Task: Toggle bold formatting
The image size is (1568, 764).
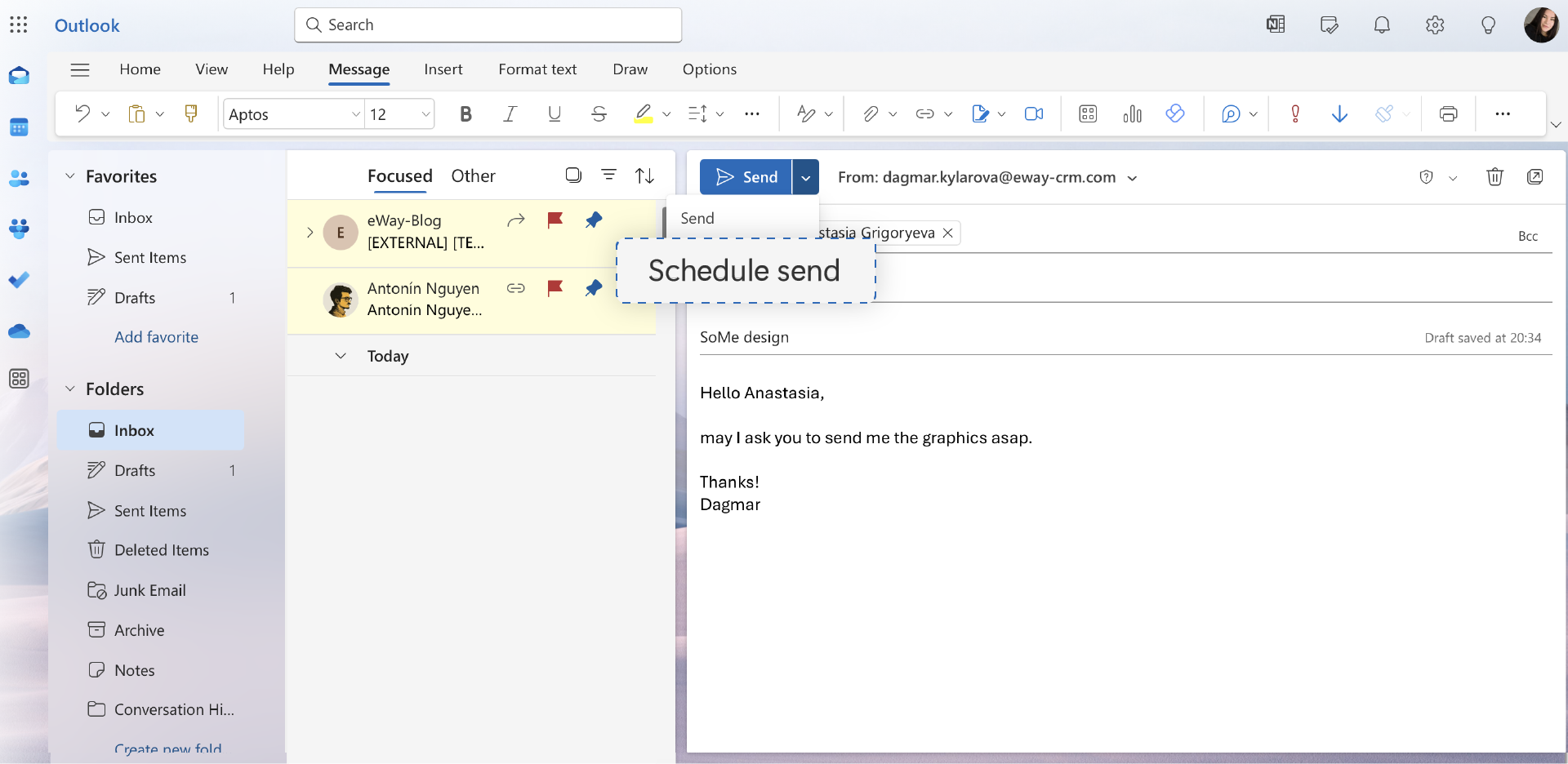Action: [465, 114]
